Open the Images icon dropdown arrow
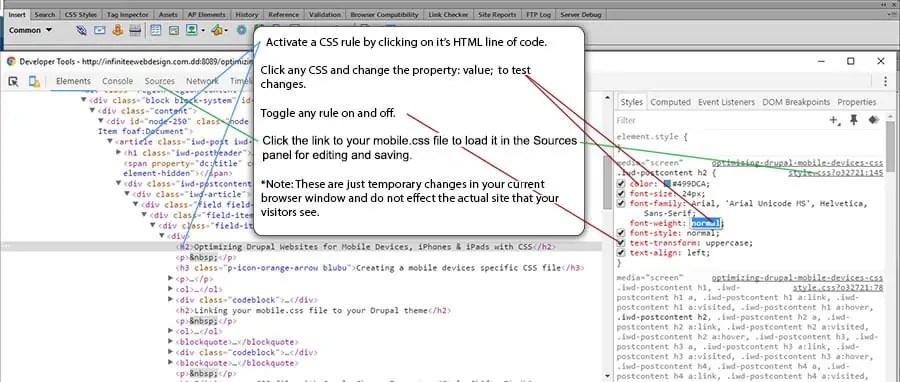 click(203, 30)
